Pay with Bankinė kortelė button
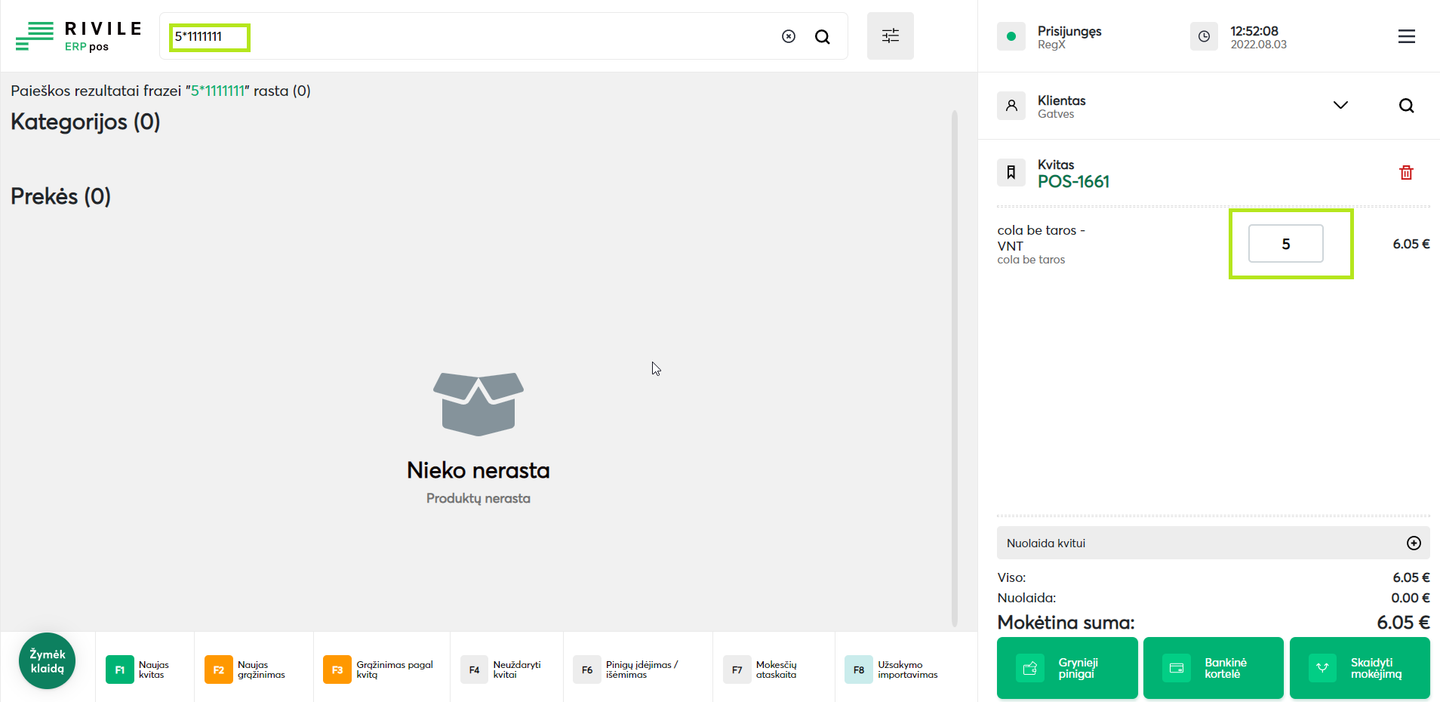This screenshot has height=702, width=1440. pyautogui.click(x=1213, y=668)
